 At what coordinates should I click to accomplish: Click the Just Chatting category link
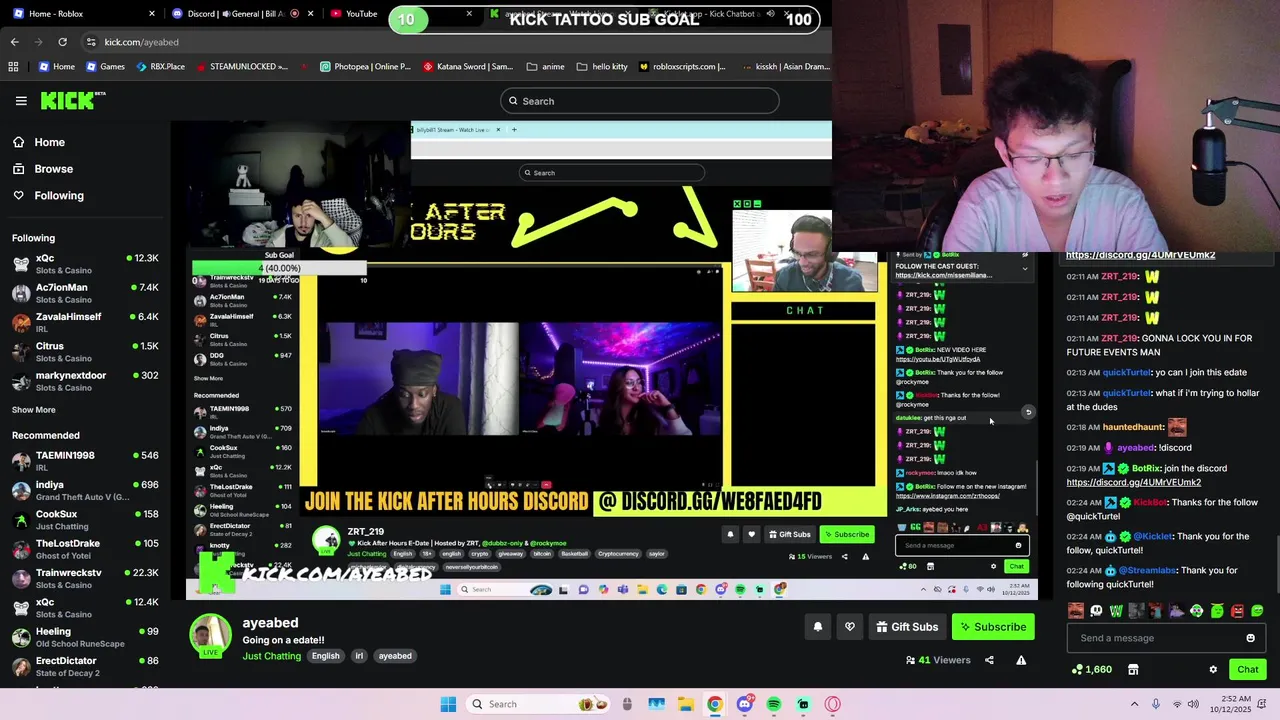coord(271,656)
